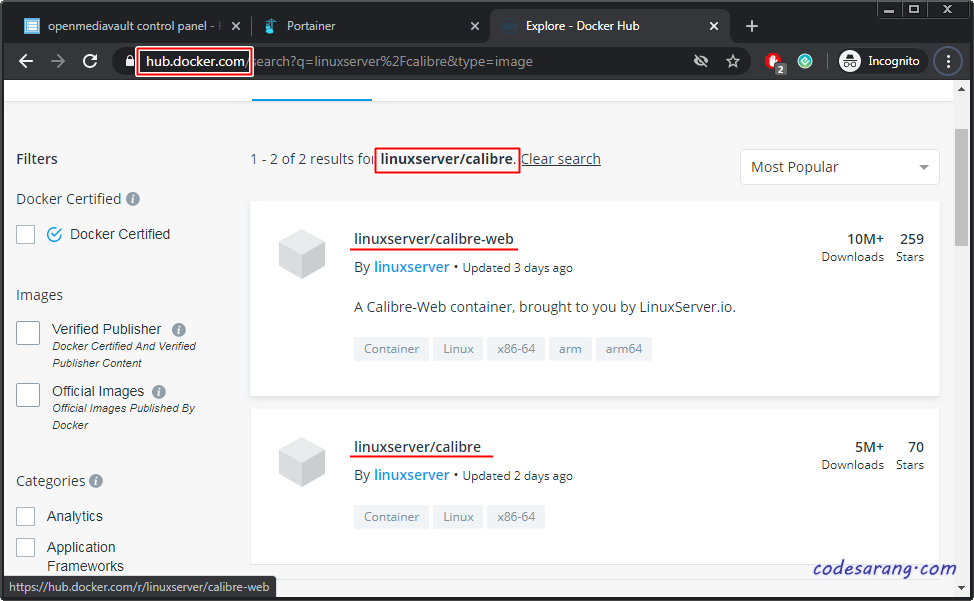Open the Chrome three-dot menu
This screenshot has height=601, width=974.
click(x=948, y=61)
